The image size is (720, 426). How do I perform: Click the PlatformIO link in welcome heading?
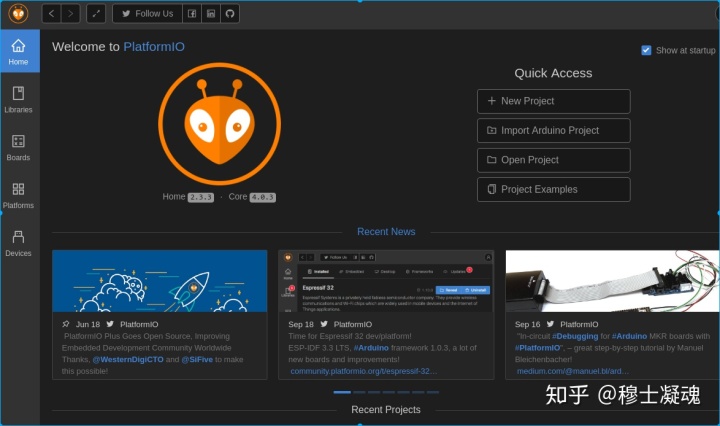pos(154,47)
